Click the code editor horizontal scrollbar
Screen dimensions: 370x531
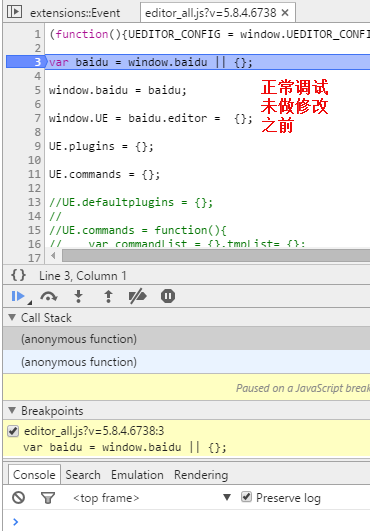coord(216,255)
